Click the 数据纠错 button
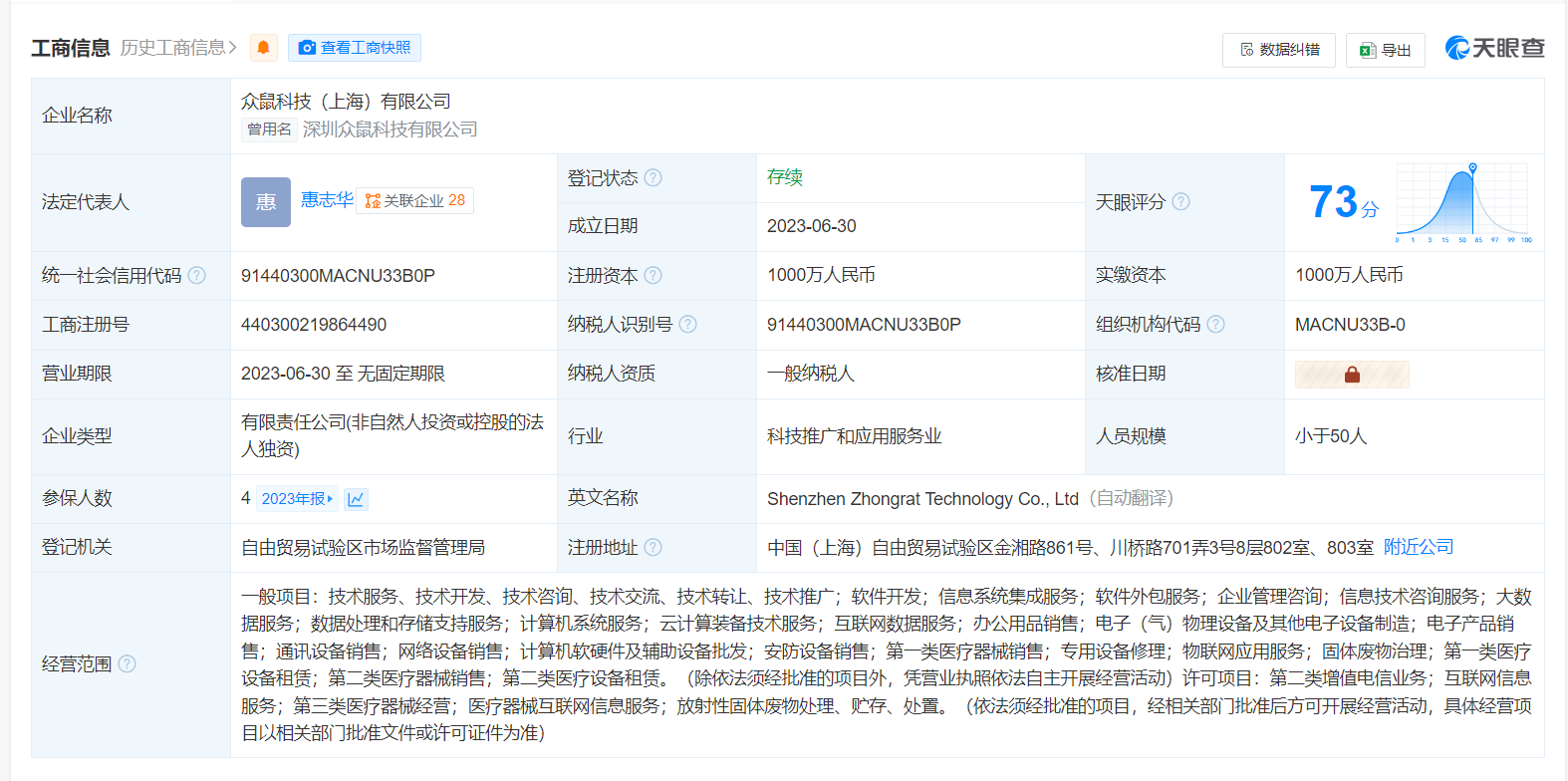This screenshot has width=1568, height=781. coord(1279,50)
